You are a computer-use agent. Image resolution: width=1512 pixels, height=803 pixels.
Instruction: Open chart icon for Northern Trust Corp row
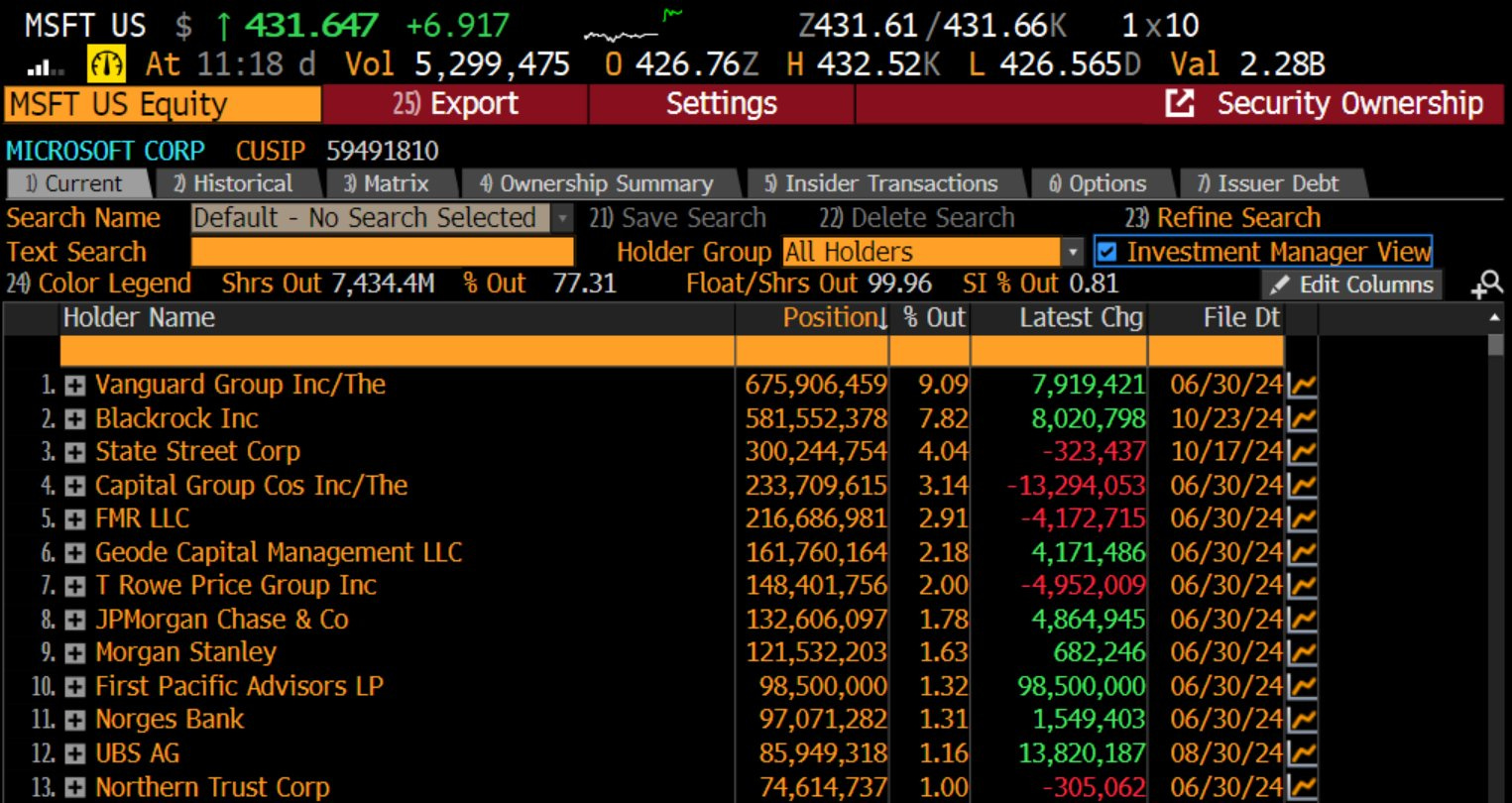click(x=1303, y=787)
